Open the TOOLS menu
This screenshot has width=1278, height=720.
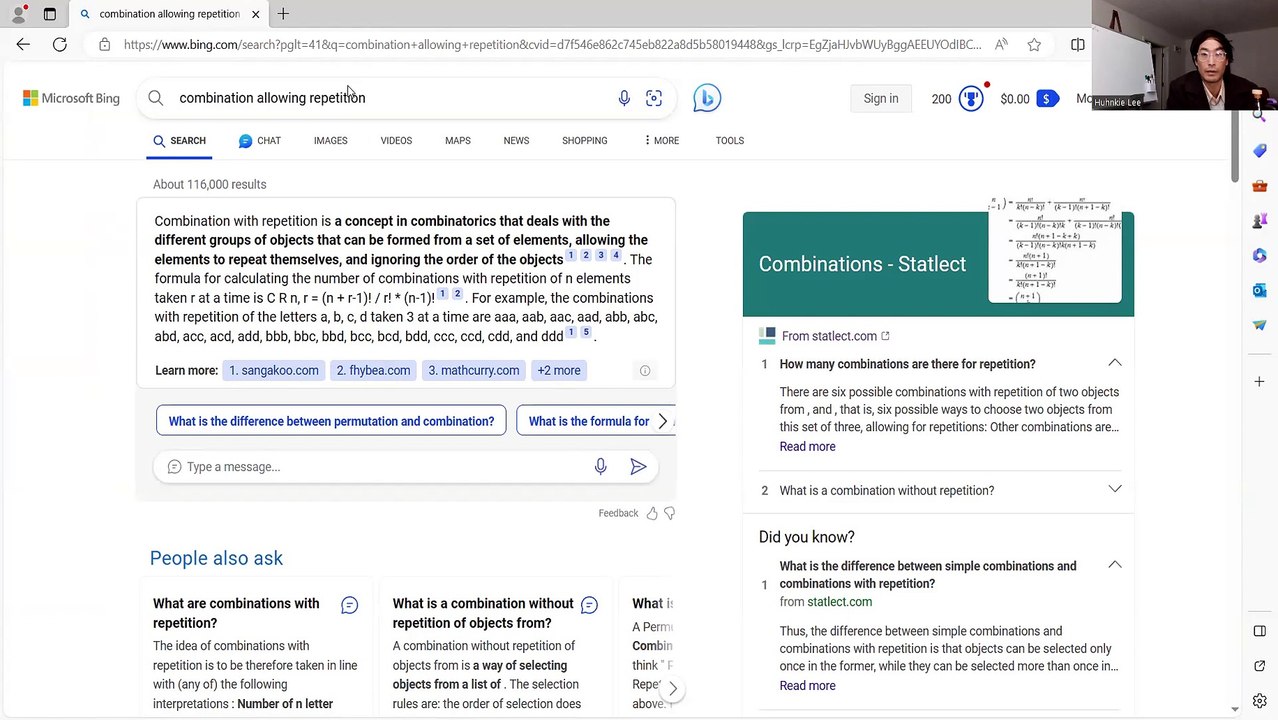730,141
